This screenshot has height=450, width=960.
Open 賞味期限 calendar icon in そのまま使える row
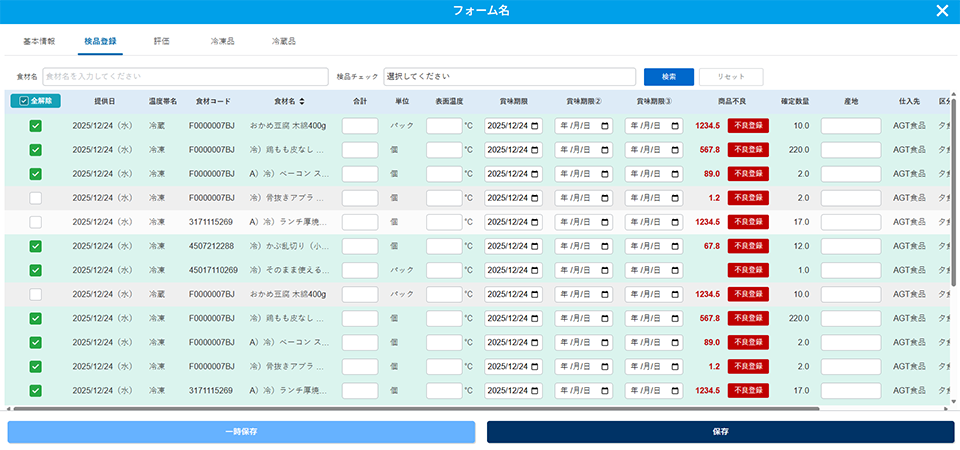pyautogui.click(x=535, y=270)
